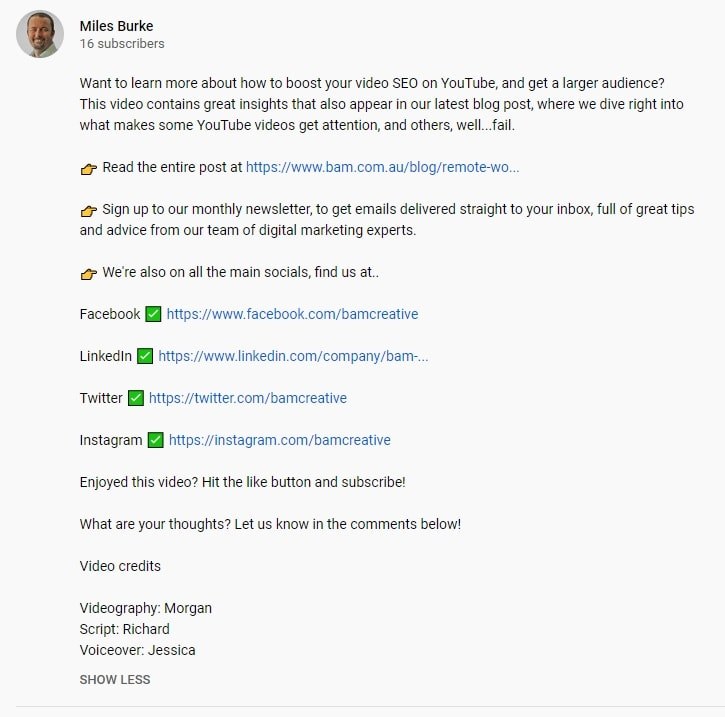725x717 pixels.
Task: Click the Miles Burke channel avatar
Action: tap(40, 34)
